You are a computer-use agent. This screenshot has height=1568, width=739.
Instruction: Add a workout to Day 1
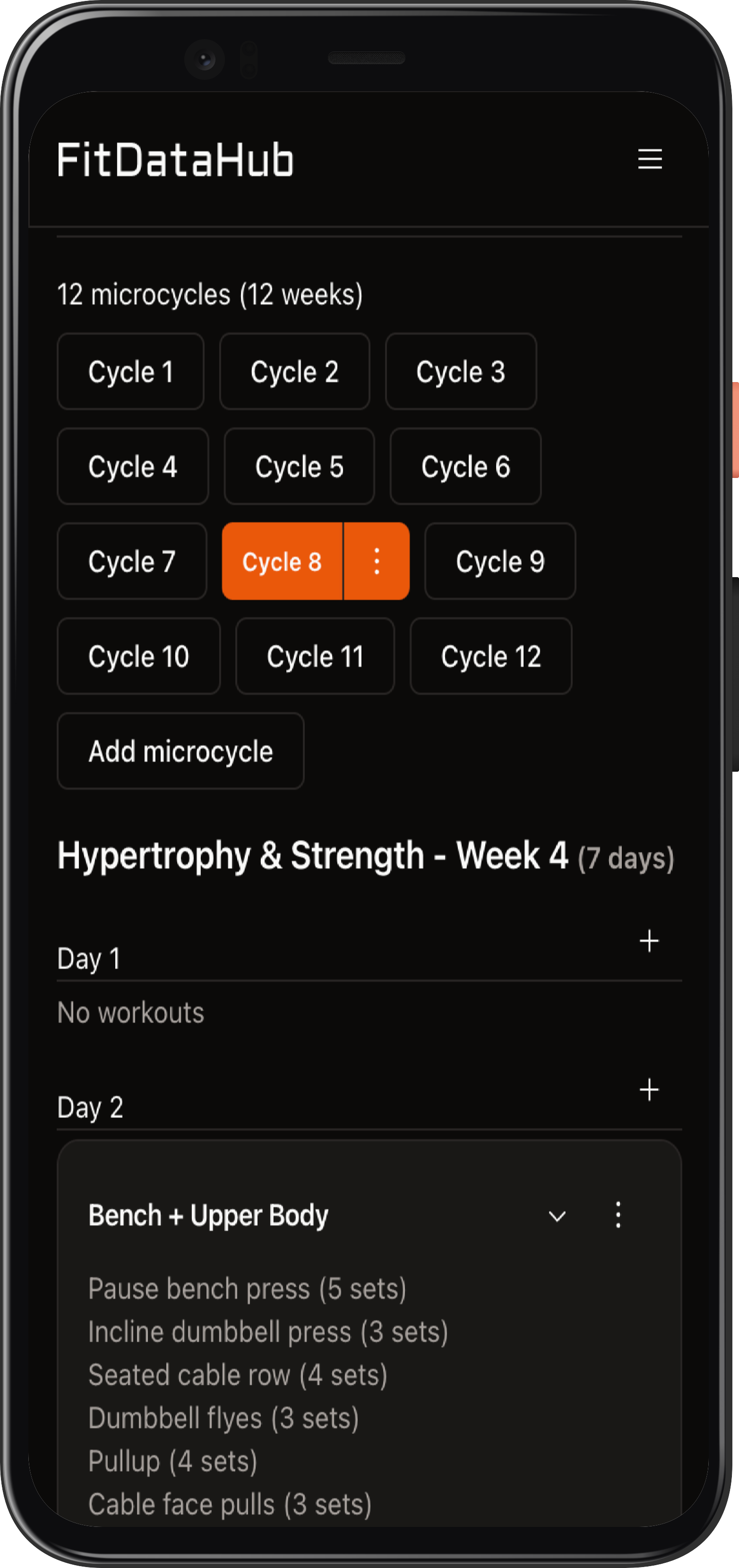(649, 940)
